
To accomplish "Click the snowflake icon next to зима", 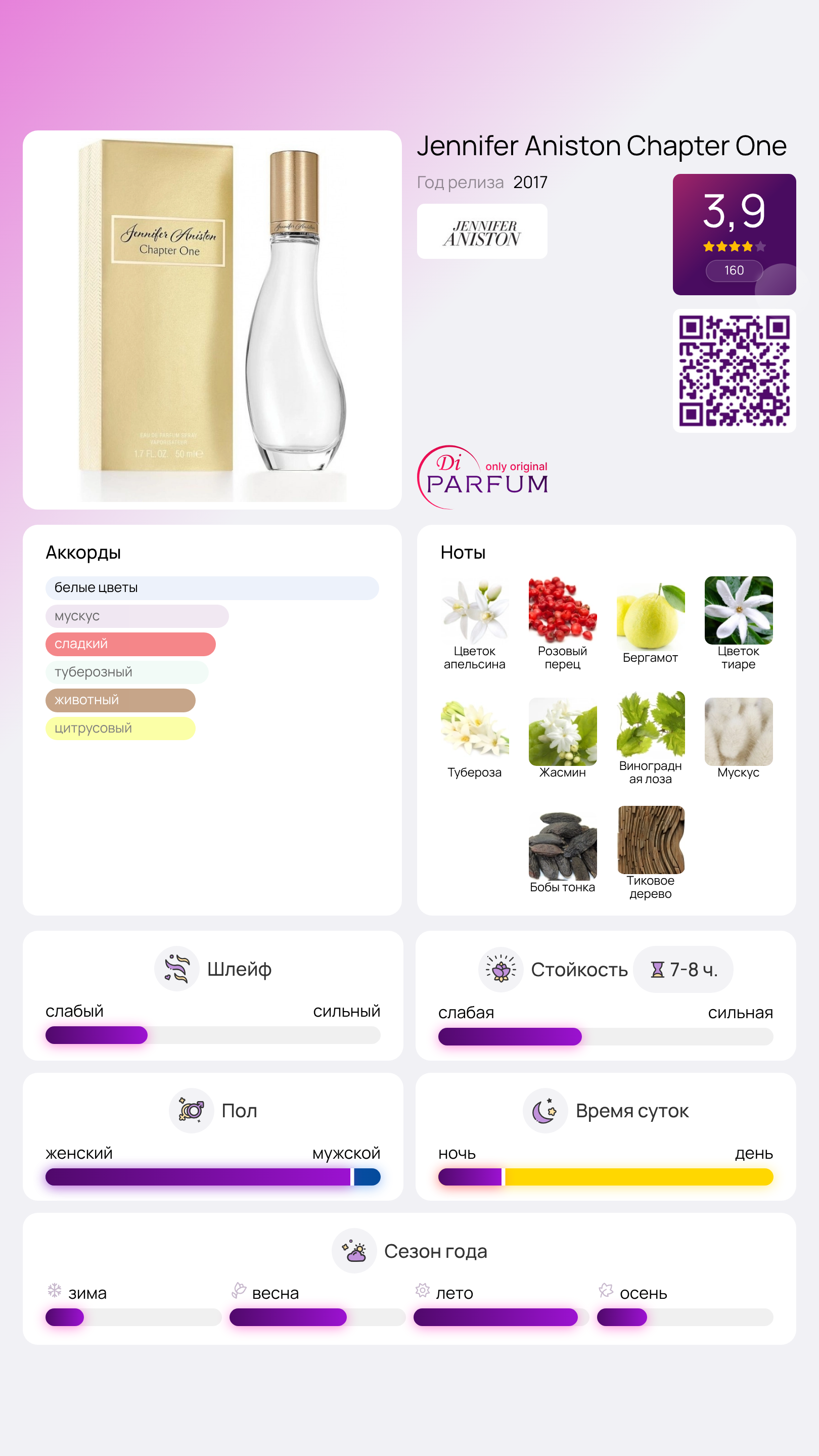I will (x=55, y=1290).
